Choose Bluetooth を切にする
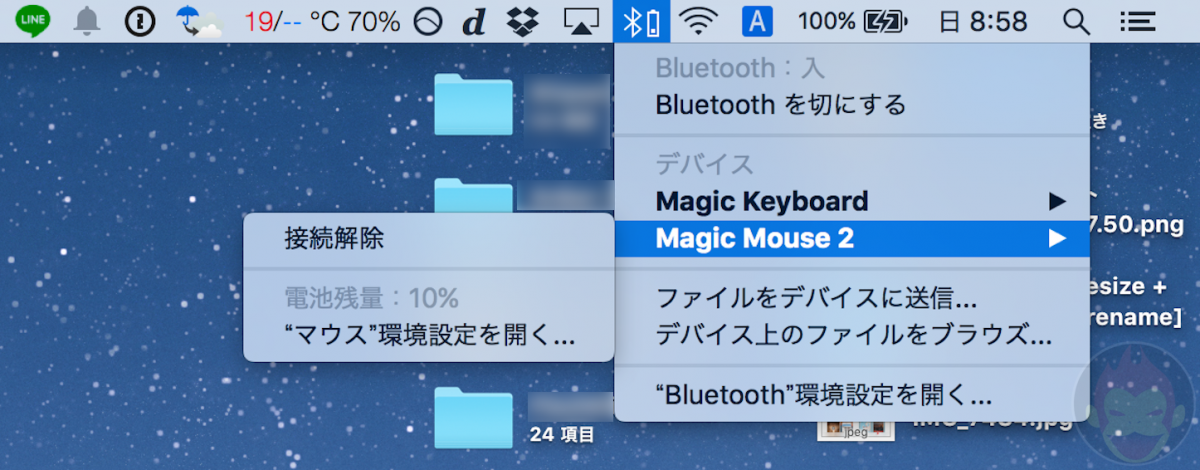Image resolution: width=1200 pixels, height=470 pixels. click(x=850, y=104)
